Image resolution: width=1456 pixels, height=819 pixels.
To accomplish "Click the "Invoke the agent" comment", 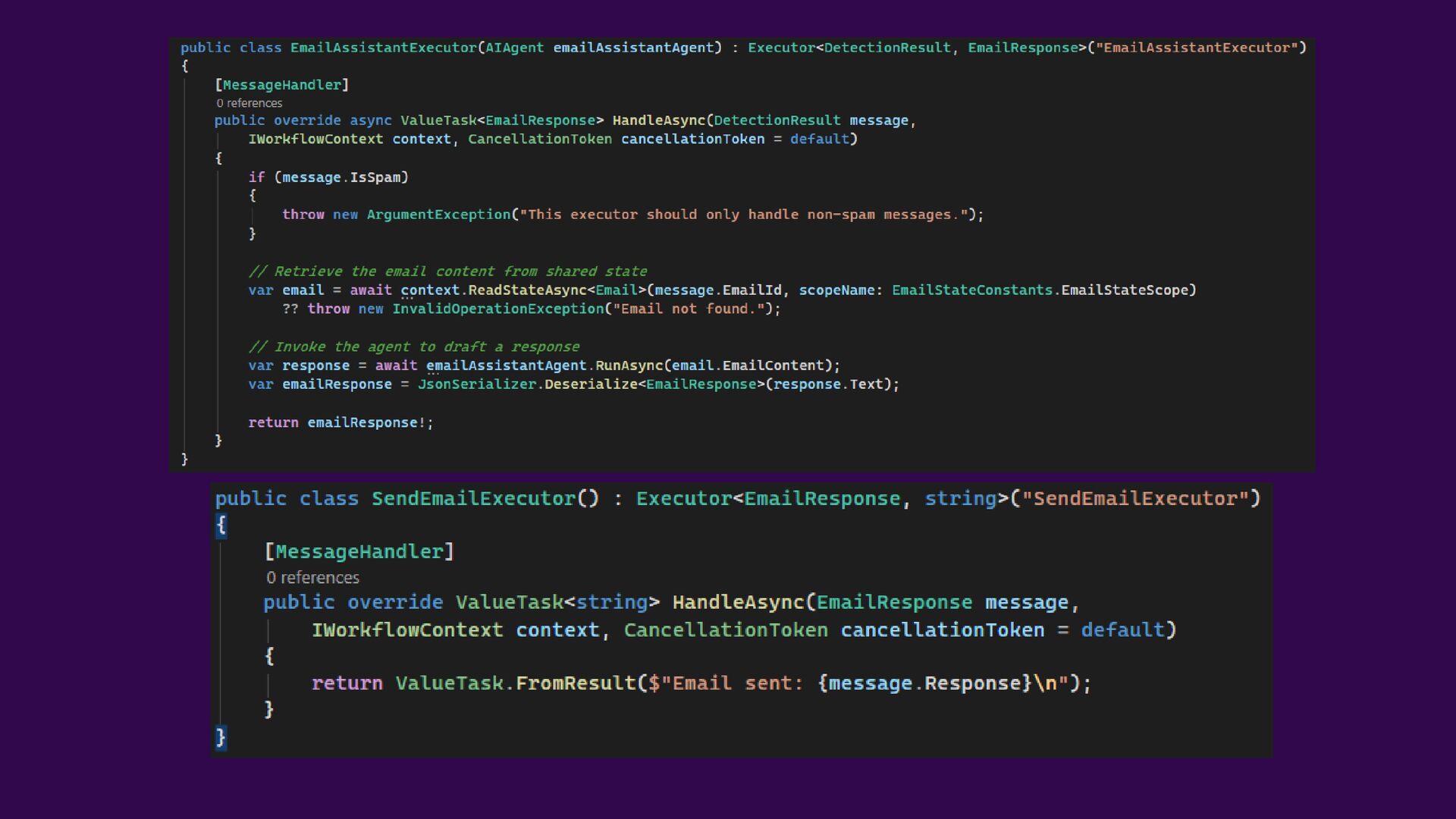I will 414,347.
